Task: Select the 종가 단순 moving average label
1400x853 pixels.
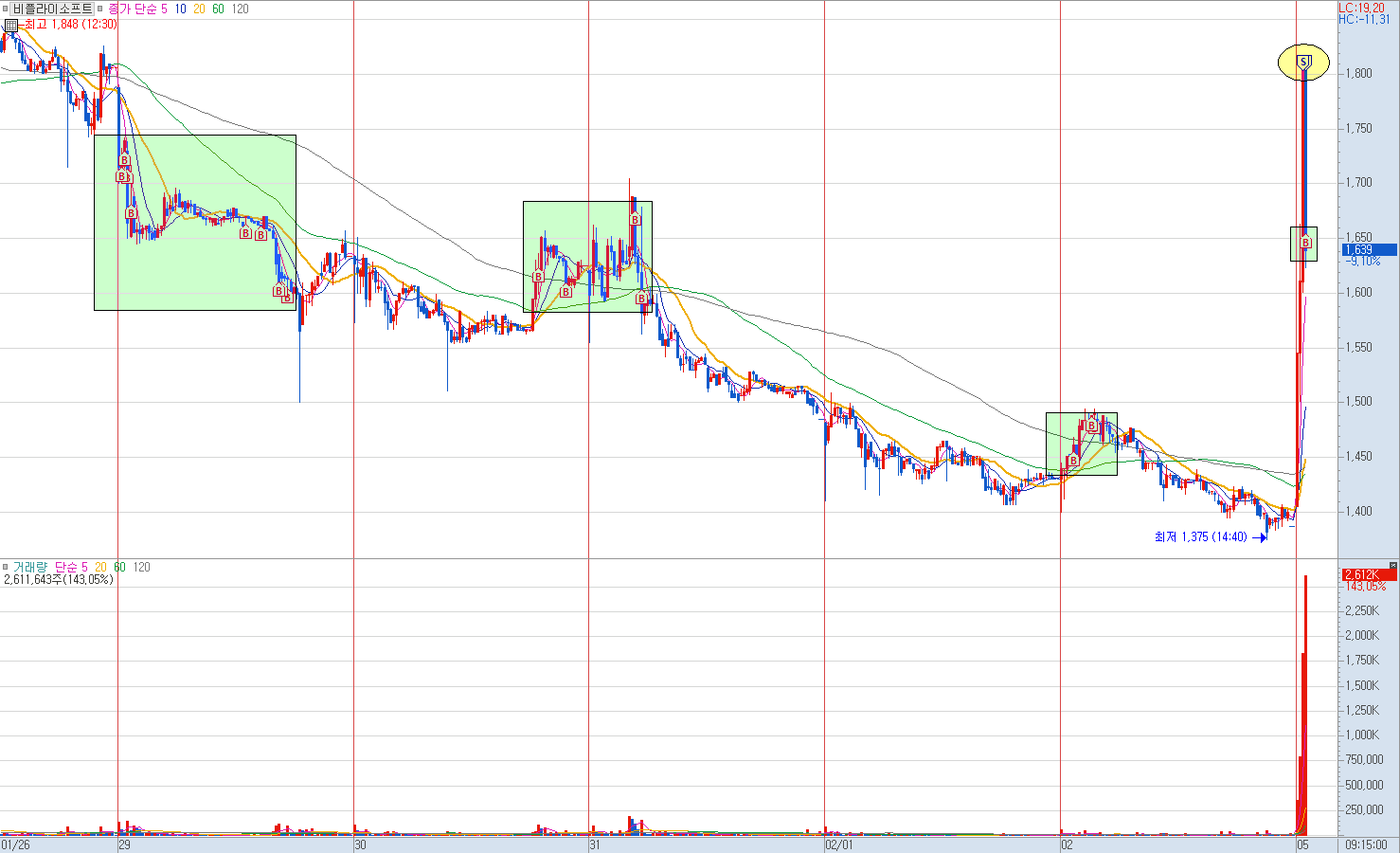Action: pyautogui.click(x=131, y=9)
